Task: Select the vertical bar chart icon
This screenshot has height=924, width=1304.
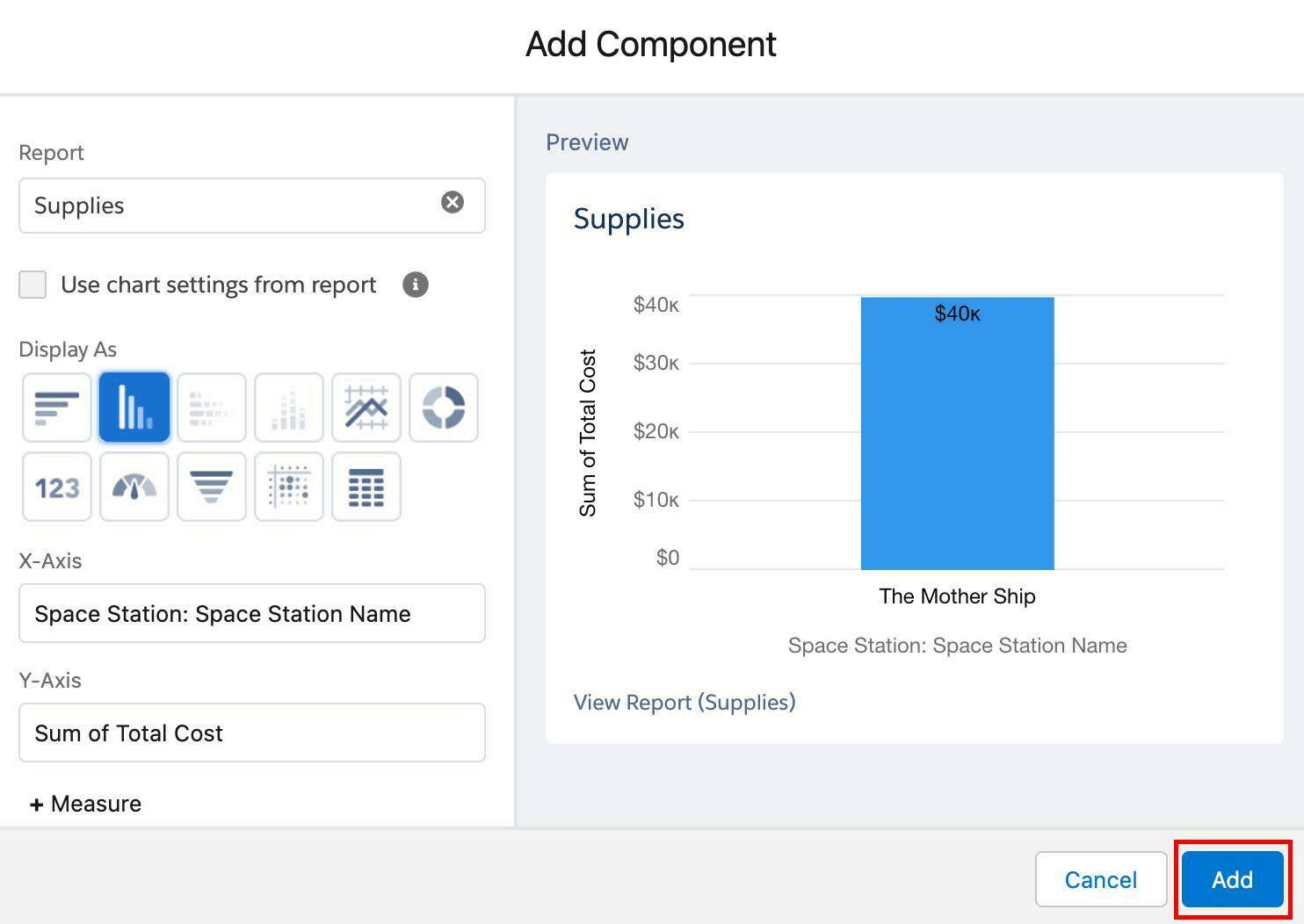Action: coord(134,408)
